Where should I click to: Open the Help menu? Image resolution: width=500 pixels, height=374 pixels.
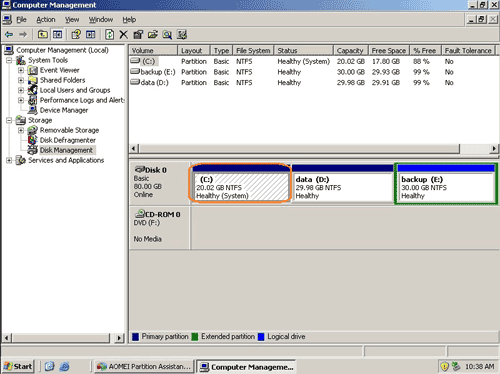pyautogui.click(x=129, y=20)
